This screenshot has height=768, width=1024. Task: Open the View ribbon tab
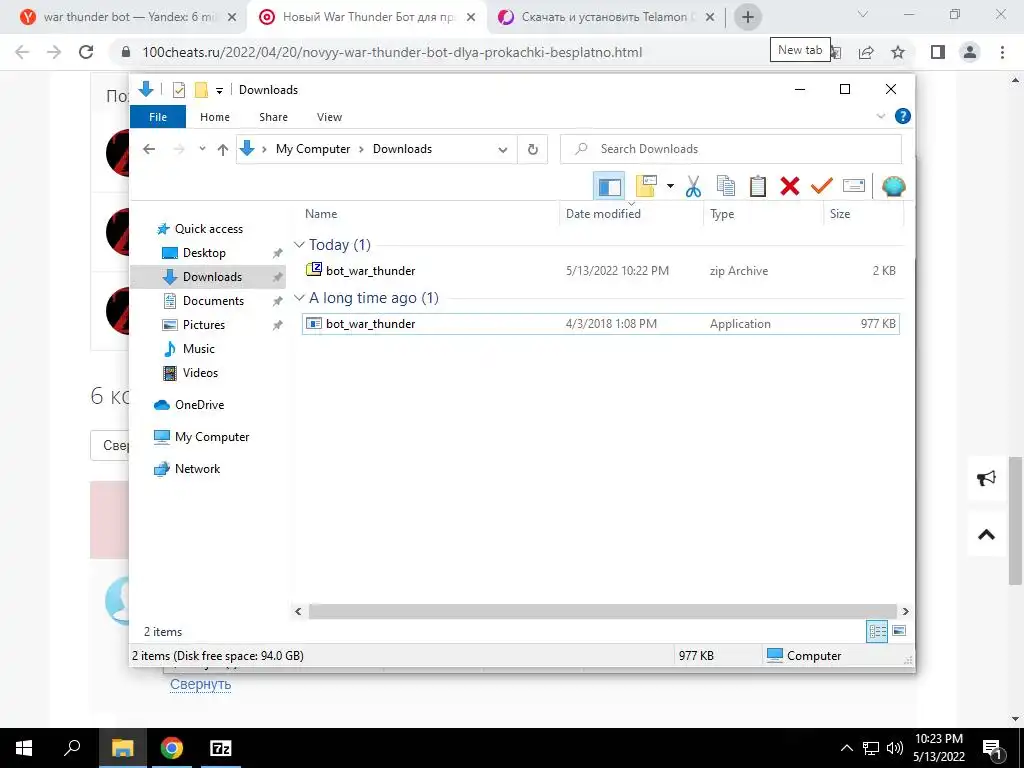point(329,117)
